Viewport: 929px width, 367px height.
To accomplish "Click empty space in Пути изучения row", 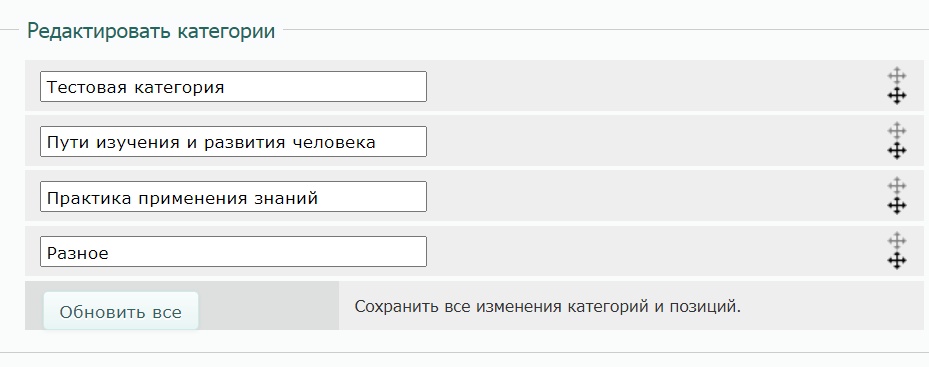I will 652,141.
